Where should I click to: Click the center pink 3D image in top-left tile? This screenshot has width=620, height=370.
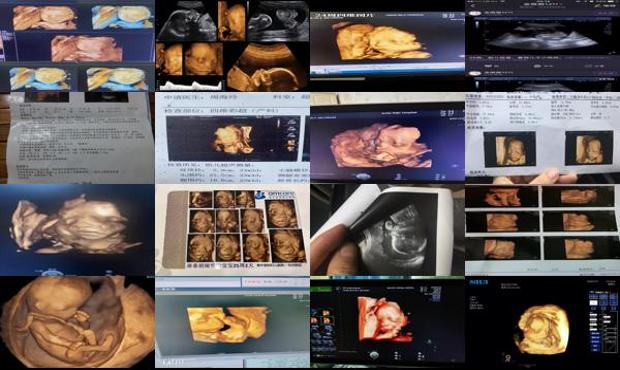86,48
